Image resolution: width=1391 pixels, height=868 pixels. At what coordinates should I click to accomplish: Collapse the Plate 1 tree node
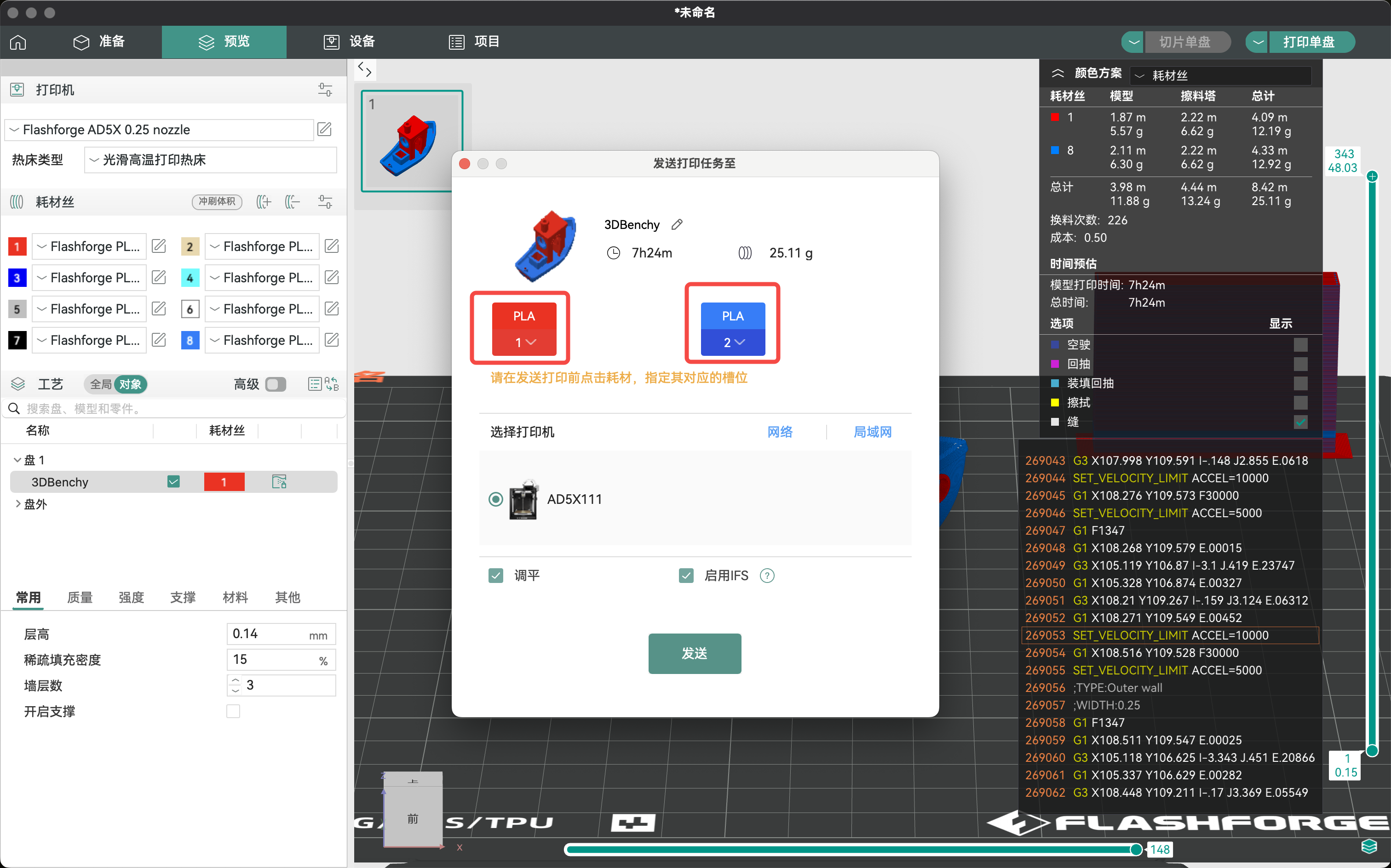pyautogui.click(x=17, y=460)
